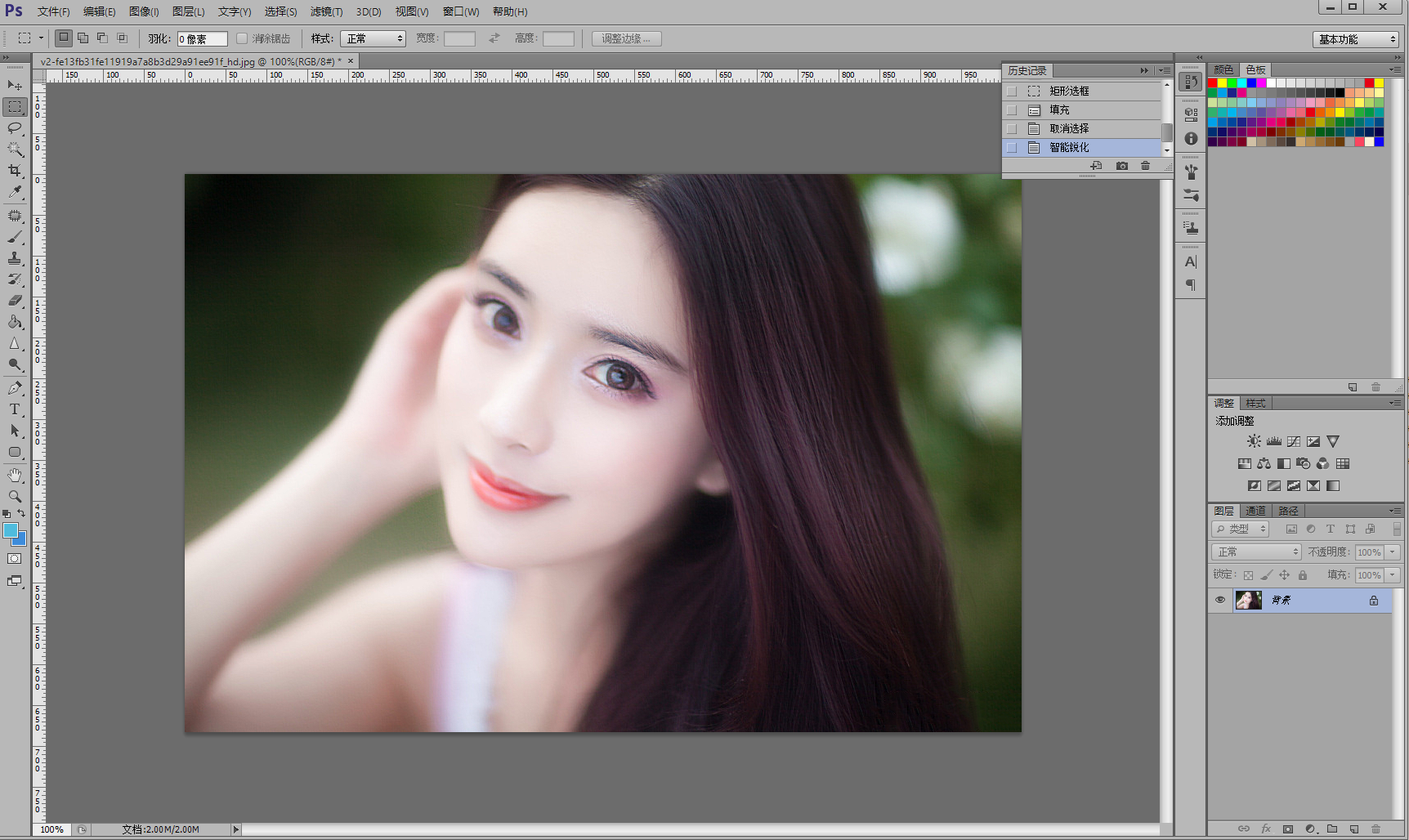This screenshot has width=1409, height=840.
Task: Open the Paragraph panel icon
Action: pyautogui.click(x=1191, y=285)
